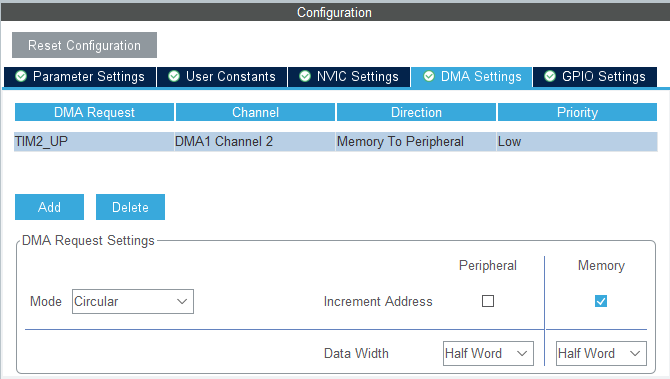Open the User Constants tab
Viewport: 670px width, 379px height.
point(222,77)
